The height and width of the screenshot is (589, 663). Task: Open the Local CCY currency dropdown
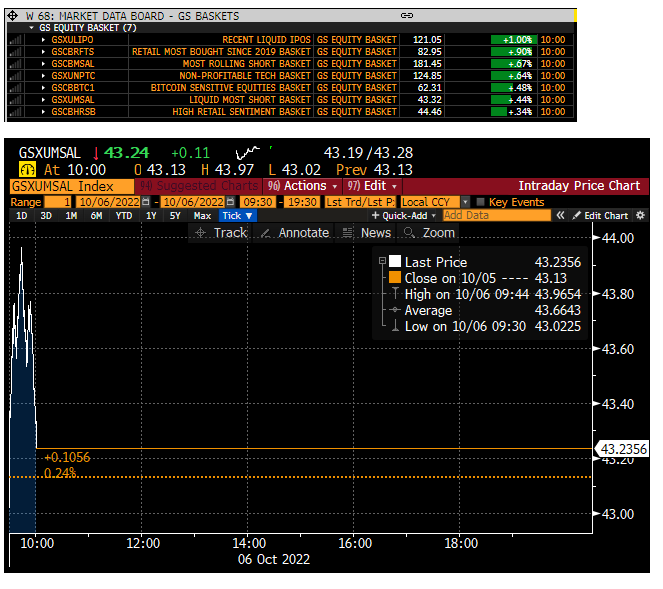(x=465, y=202)
